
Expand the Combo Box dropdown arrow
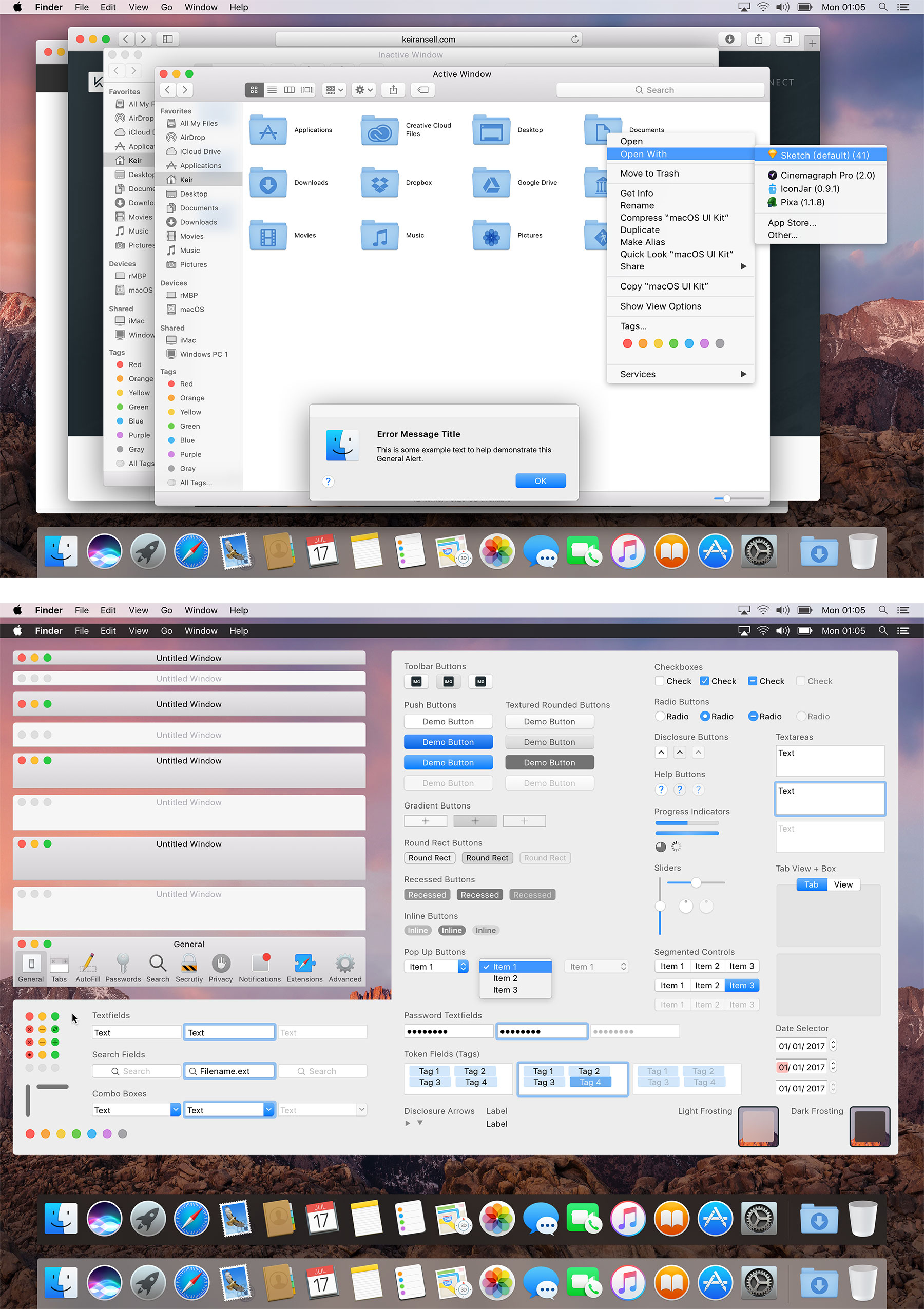[x=176, y=1109]
